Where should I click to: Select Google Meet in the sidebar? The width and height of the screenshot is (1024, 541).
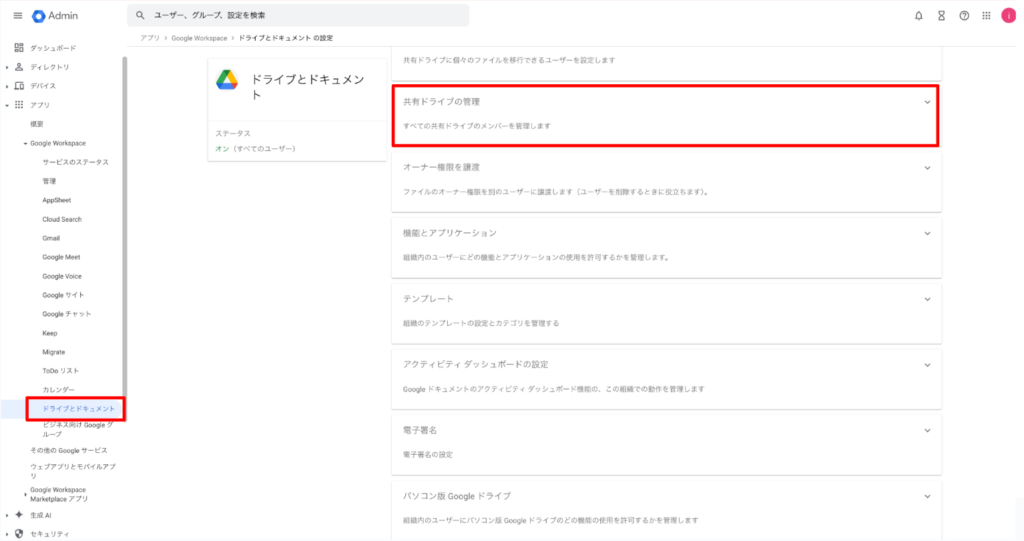pyautogui.click(x=61, y=257)
